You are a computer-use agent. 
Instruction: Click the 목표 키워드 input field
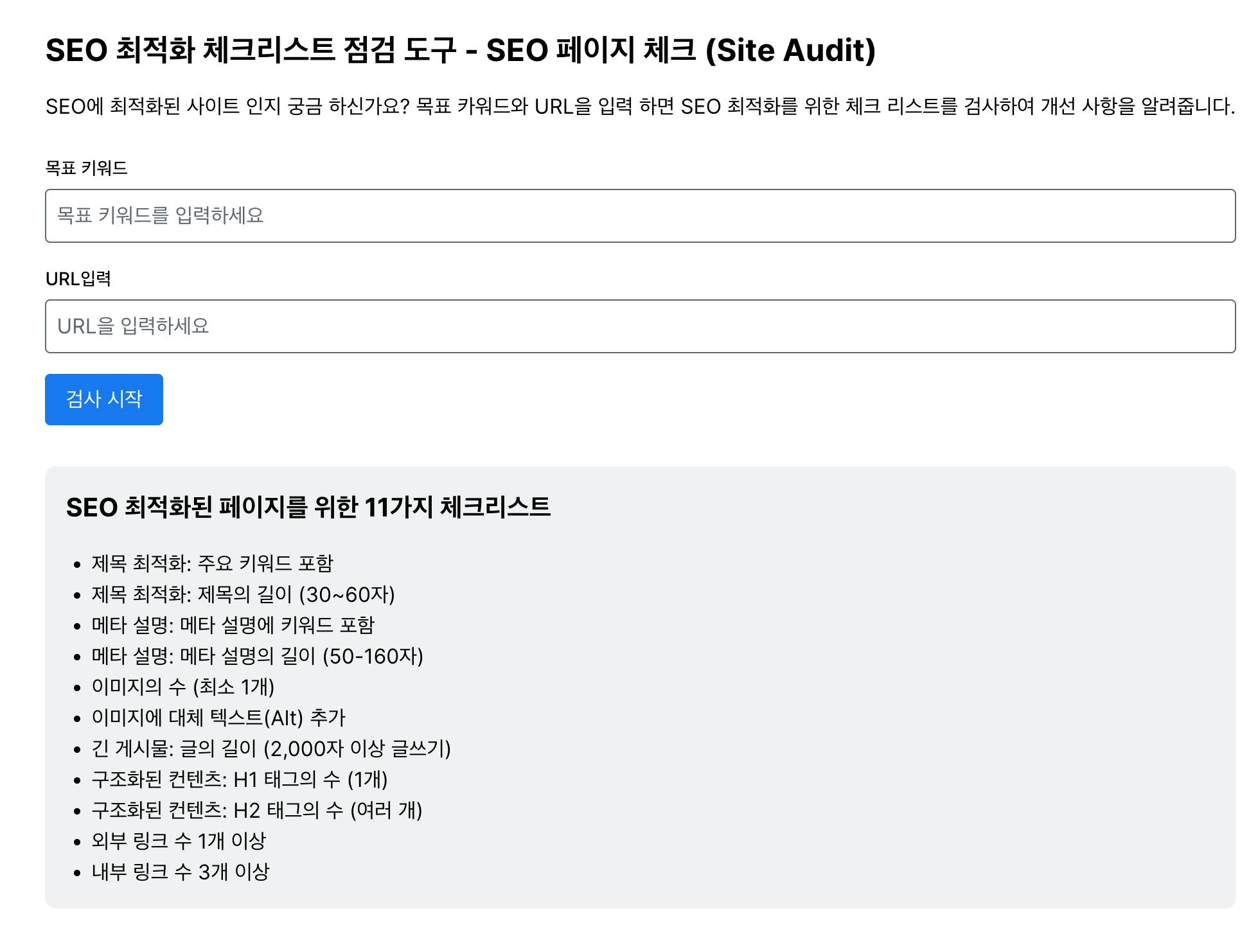(640, 216)
